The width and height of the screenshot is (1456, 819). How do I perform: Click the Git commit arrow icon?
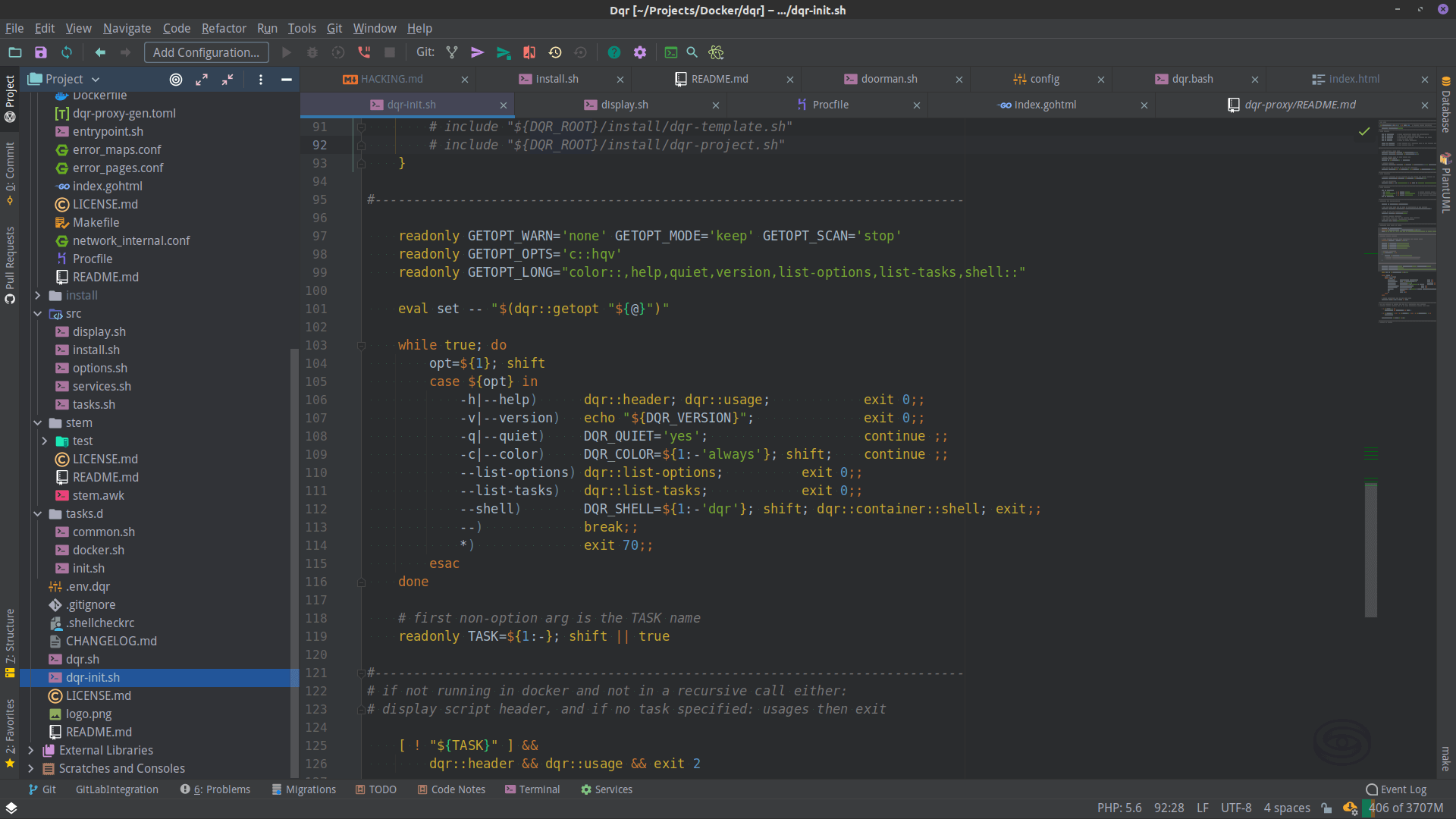click(x=477, y=52)
